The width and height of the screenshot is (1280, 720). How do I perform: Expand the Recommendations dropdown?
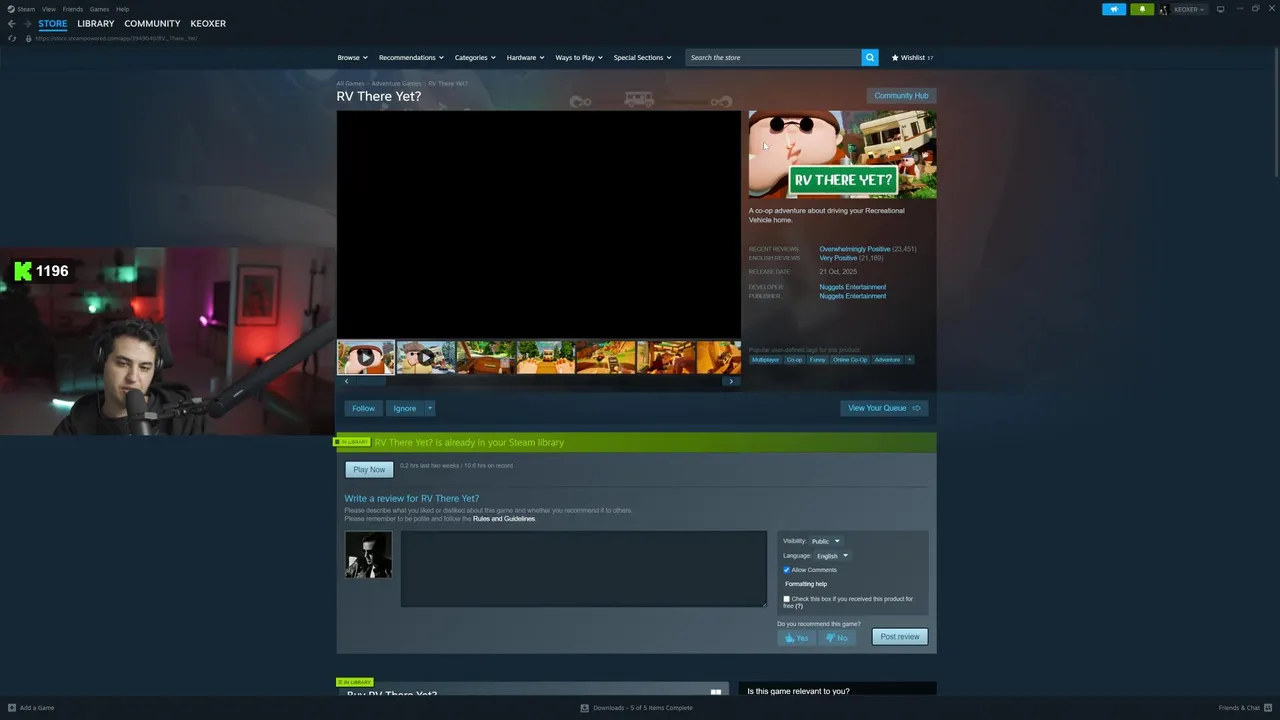411,57
